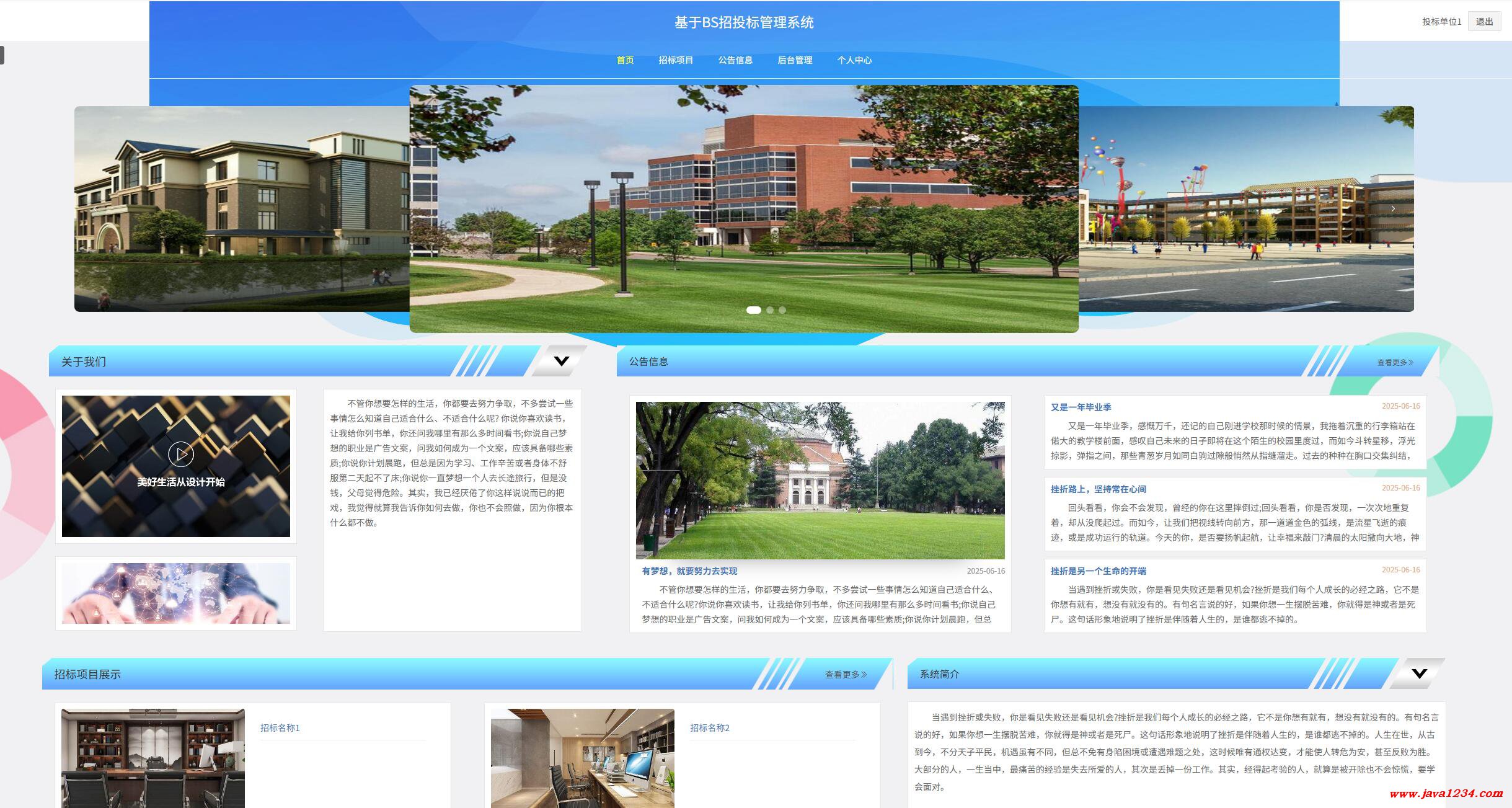Collapse the 关于我们 section chevron
The image size is (1512, 808).
561,361
